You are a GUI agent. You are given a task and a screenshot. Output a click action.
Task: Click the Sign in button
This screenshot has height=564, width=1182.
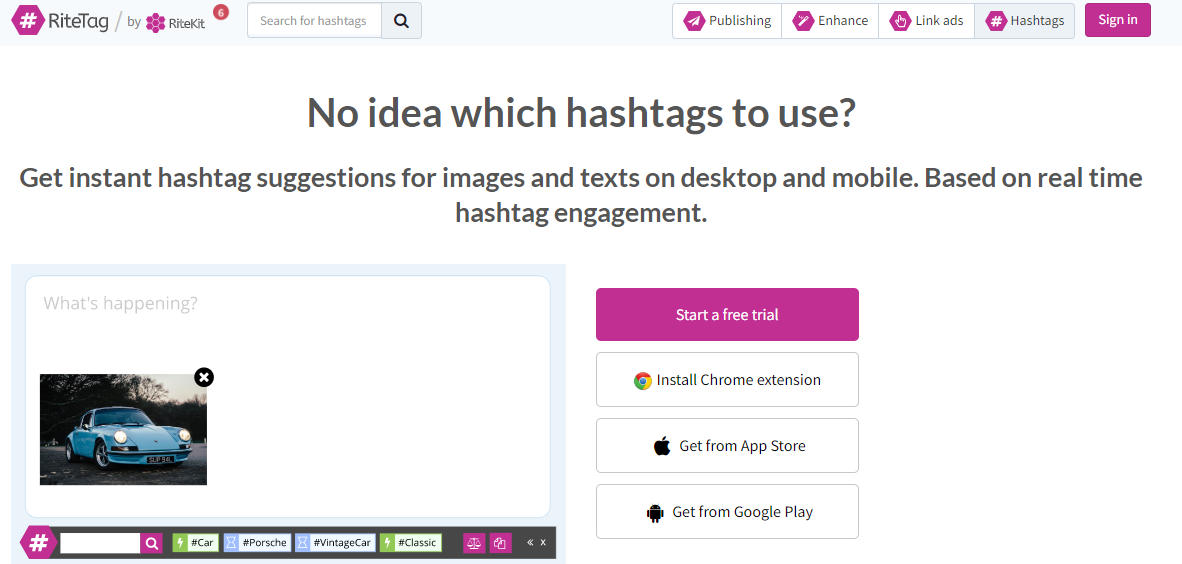point(1118,20)
